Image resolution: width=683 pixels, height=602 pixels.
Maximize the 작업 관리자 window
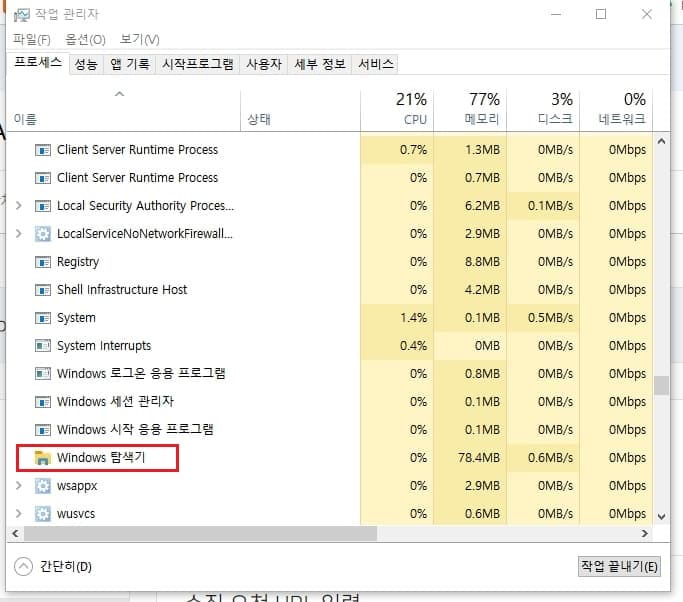(601, 14)
